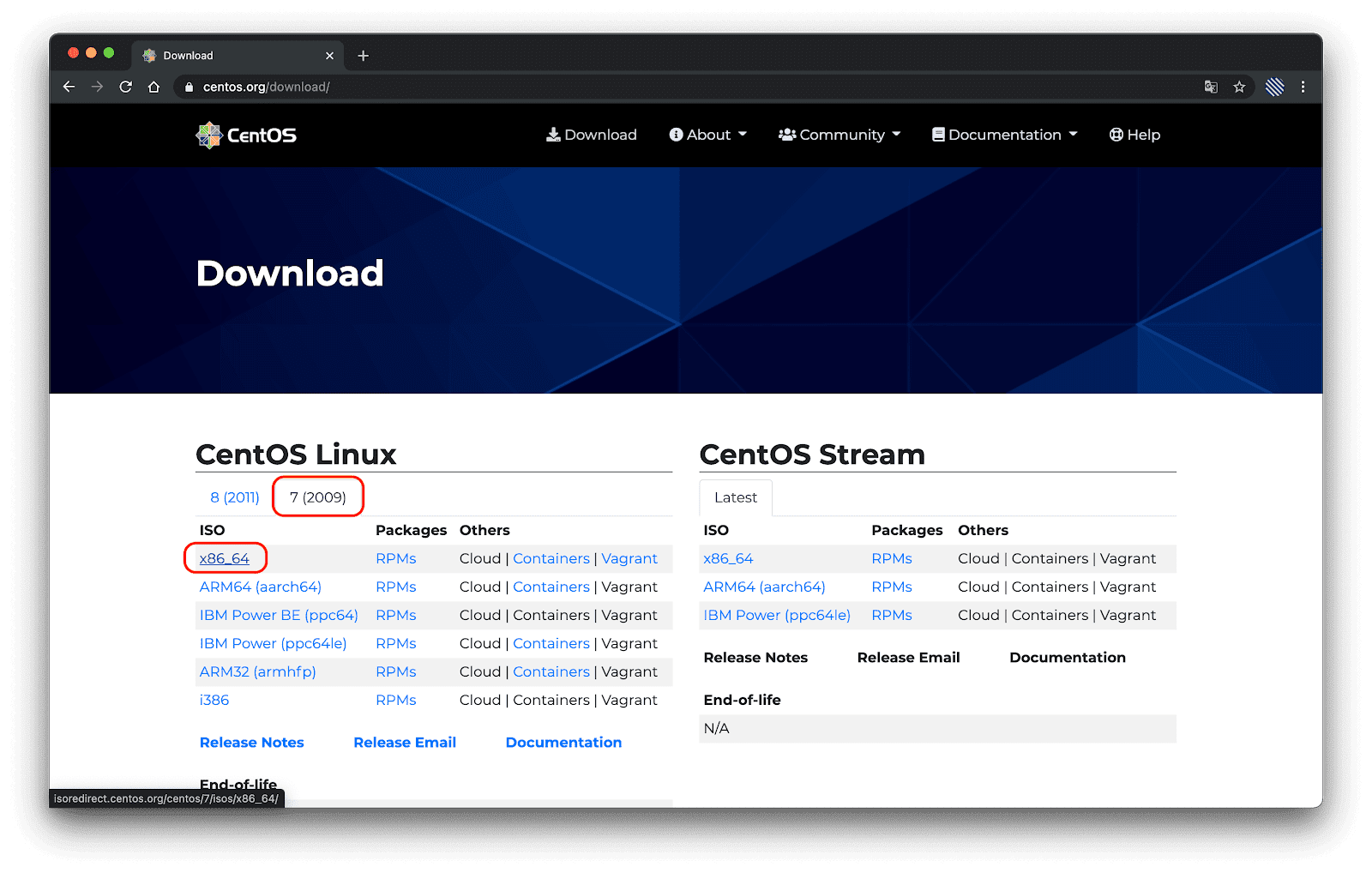Open RPMs for x86_64 under CentOS Linux
This screenshot has width=1372, height=873.
point(396,558)
